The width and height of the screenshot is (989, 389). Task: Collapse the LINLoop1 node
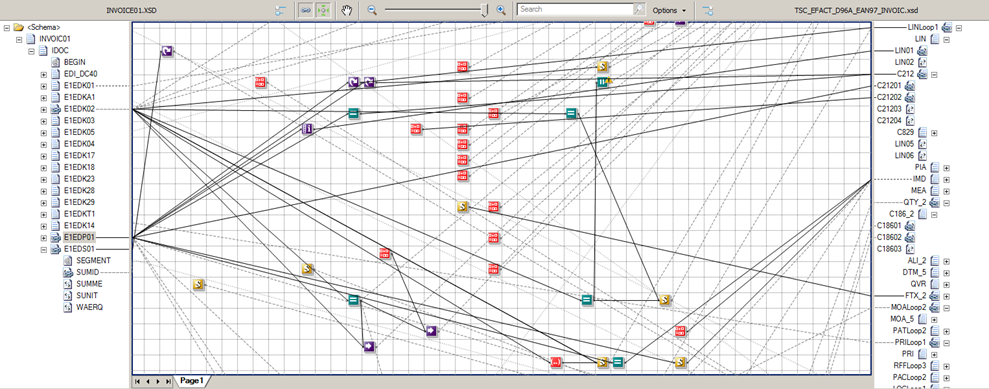[958, 28]
